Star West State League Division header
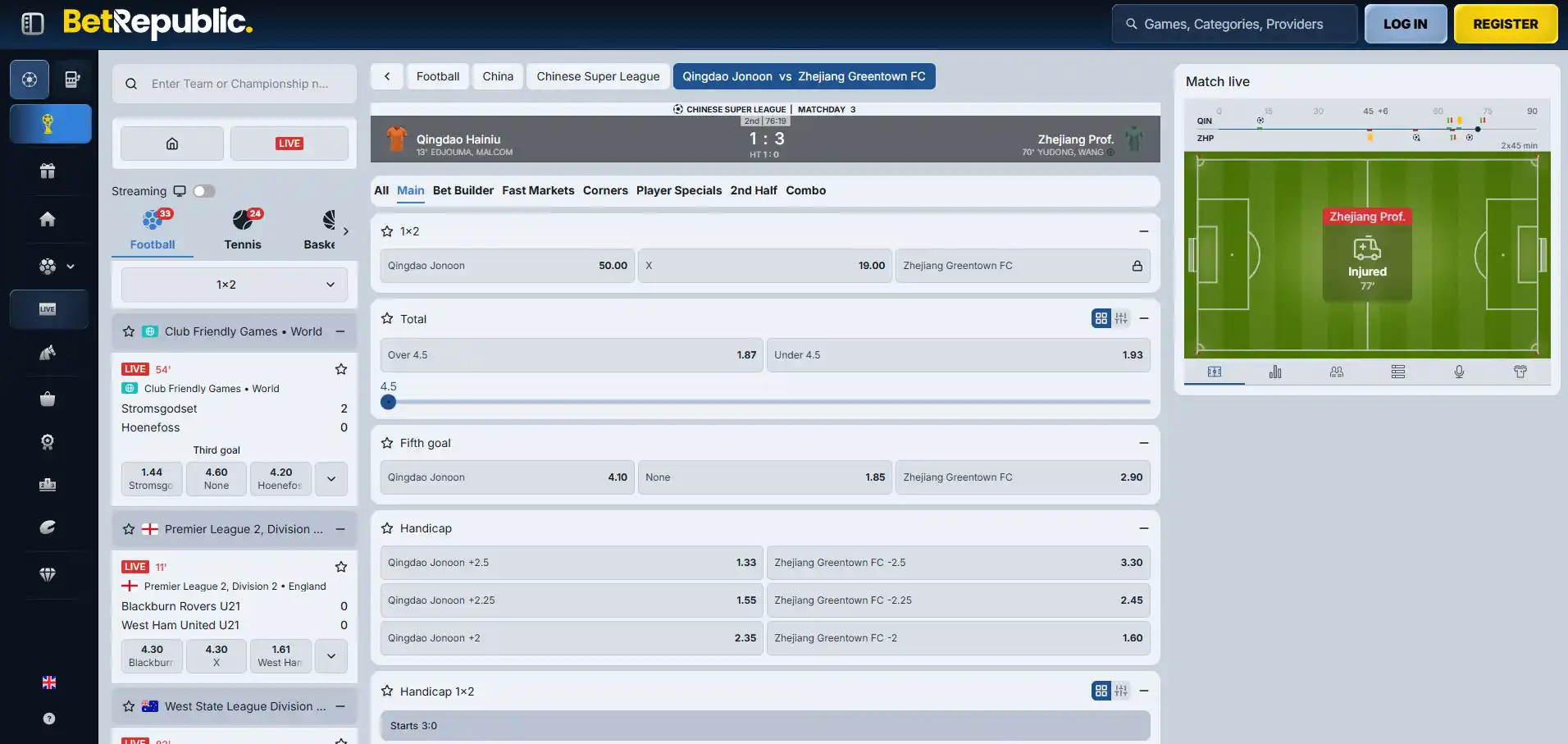This screenshot has height=744, width=1568. (129, 706)
